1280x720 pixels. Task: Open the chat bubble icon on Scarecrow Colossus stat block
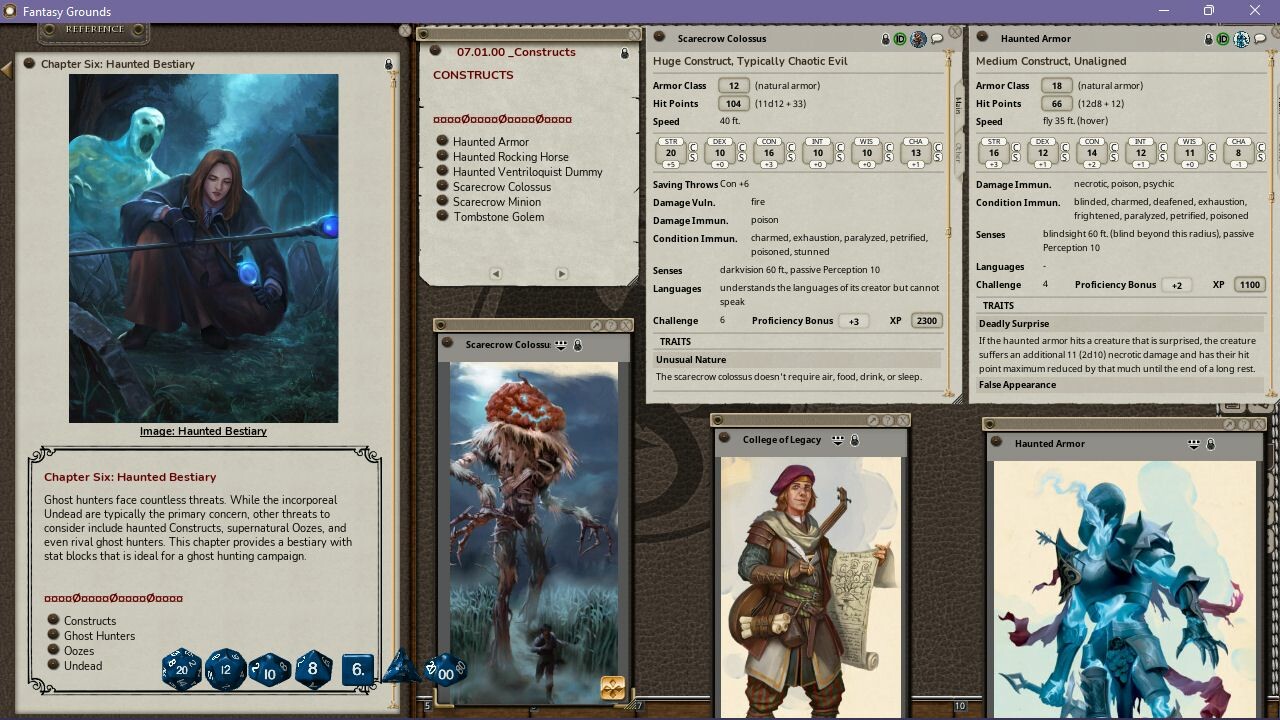pos(937,38)
